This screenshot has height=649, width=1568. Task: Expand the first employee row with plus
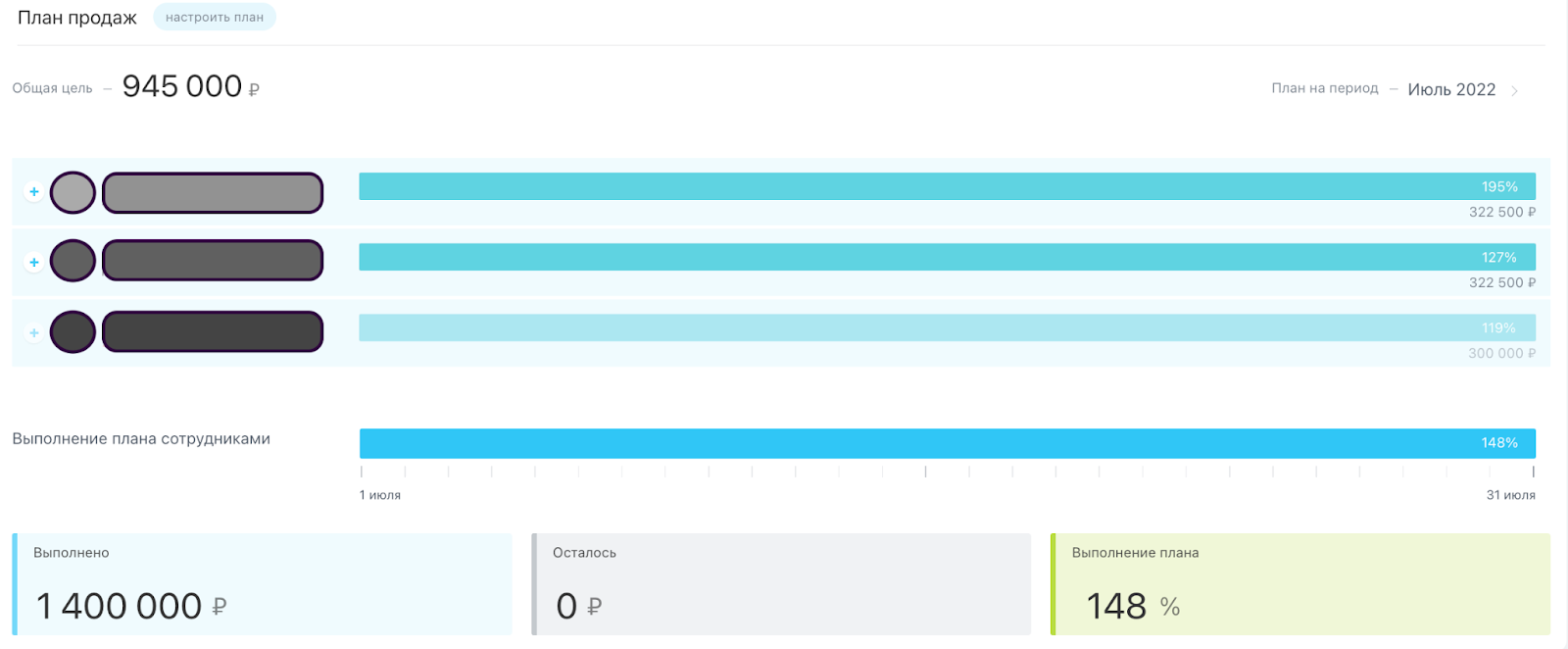(x=34, y=192)
